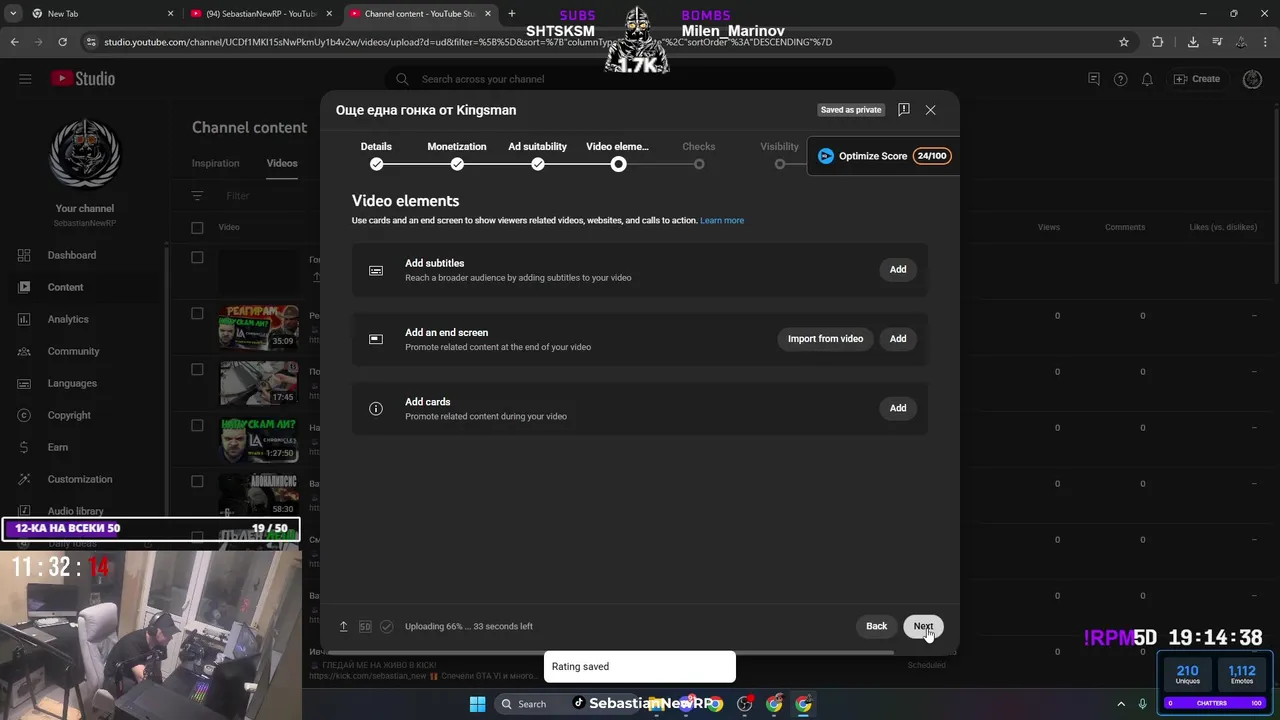Click Add for cards

coord(898,408)
